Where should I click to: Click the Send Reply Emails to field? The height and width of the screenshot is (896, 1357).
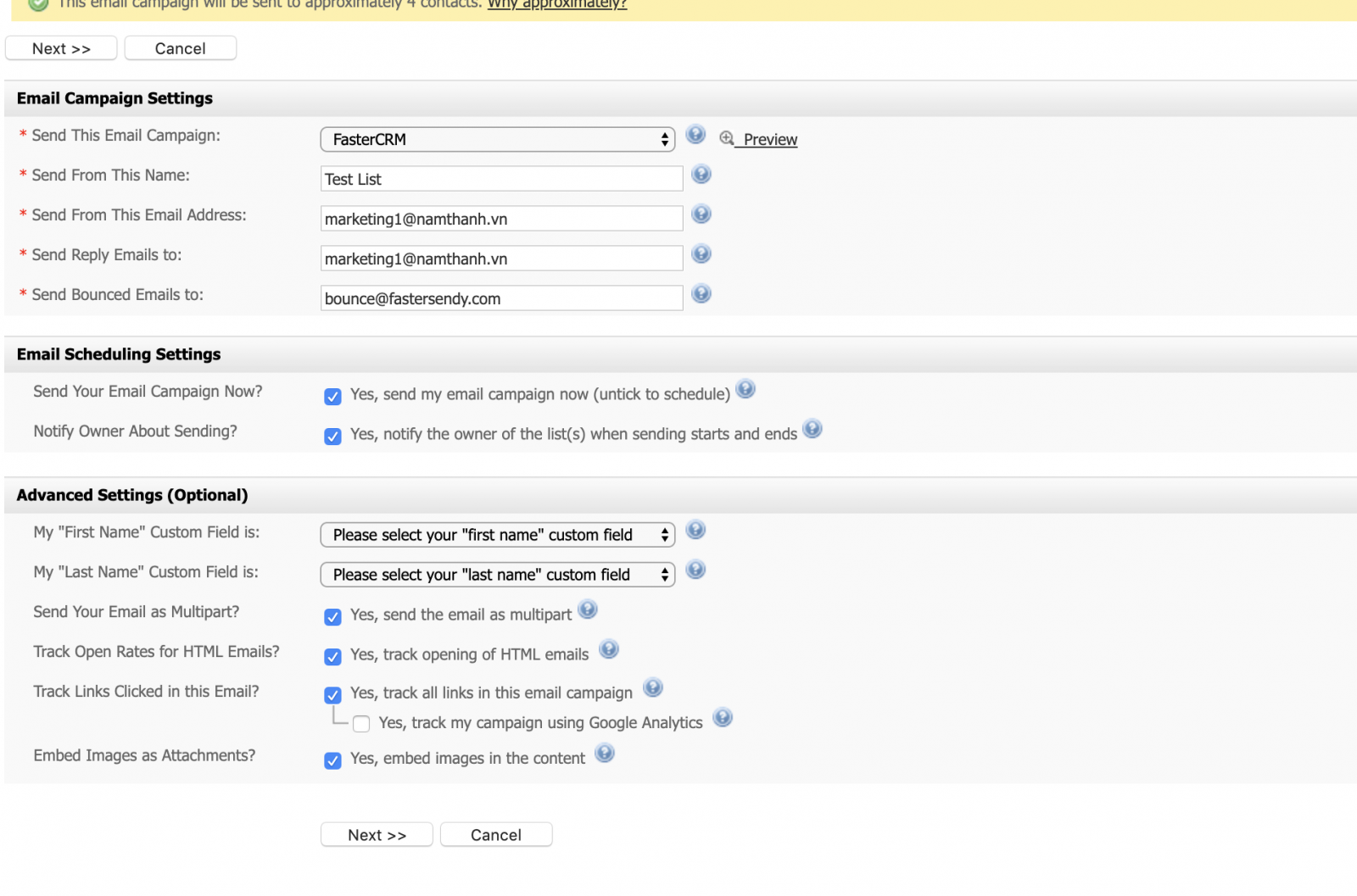[501, 259]
